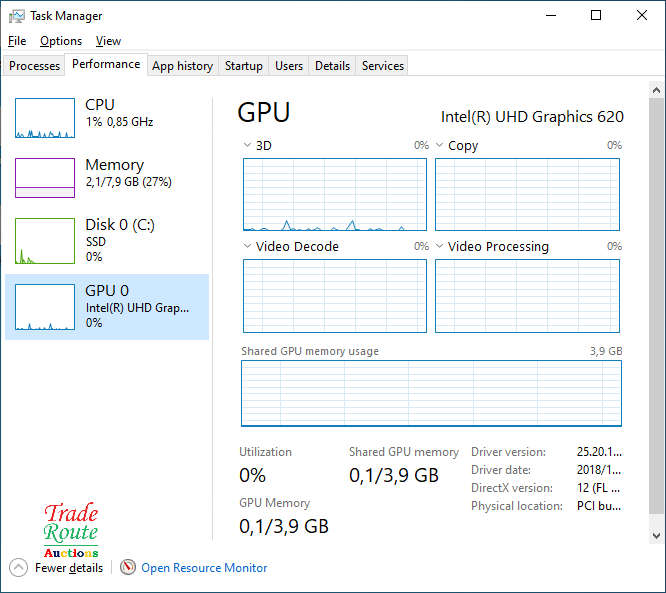This screenshot has width=666, height=593.
Task: Open the File menu
Action: coord(17,41)
